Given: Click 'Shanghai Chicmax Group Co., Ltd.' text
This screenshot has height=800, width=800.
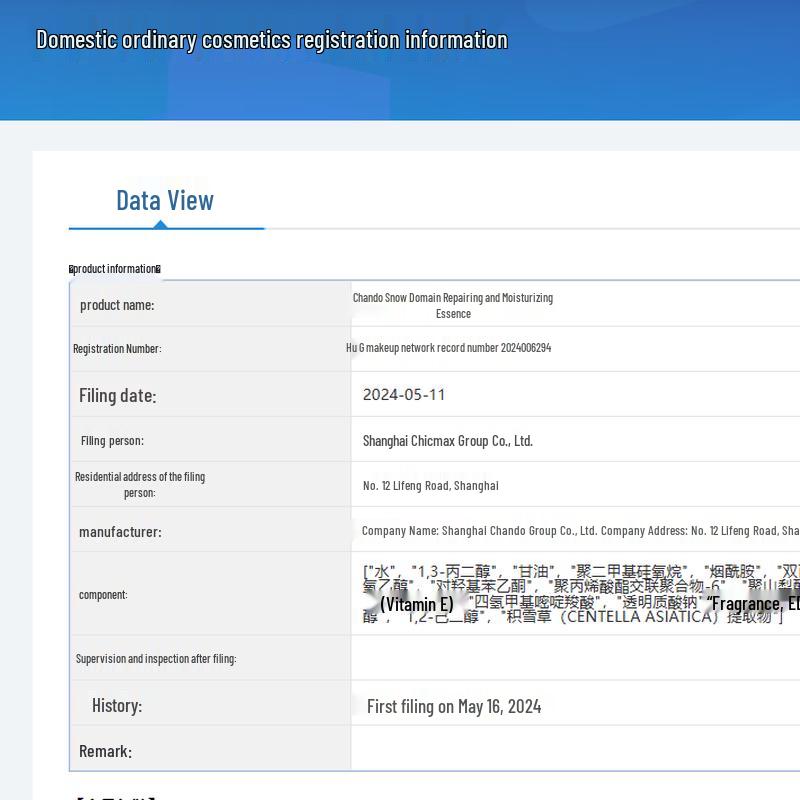Looking at the screenshot, I should [x=447, y=440].
